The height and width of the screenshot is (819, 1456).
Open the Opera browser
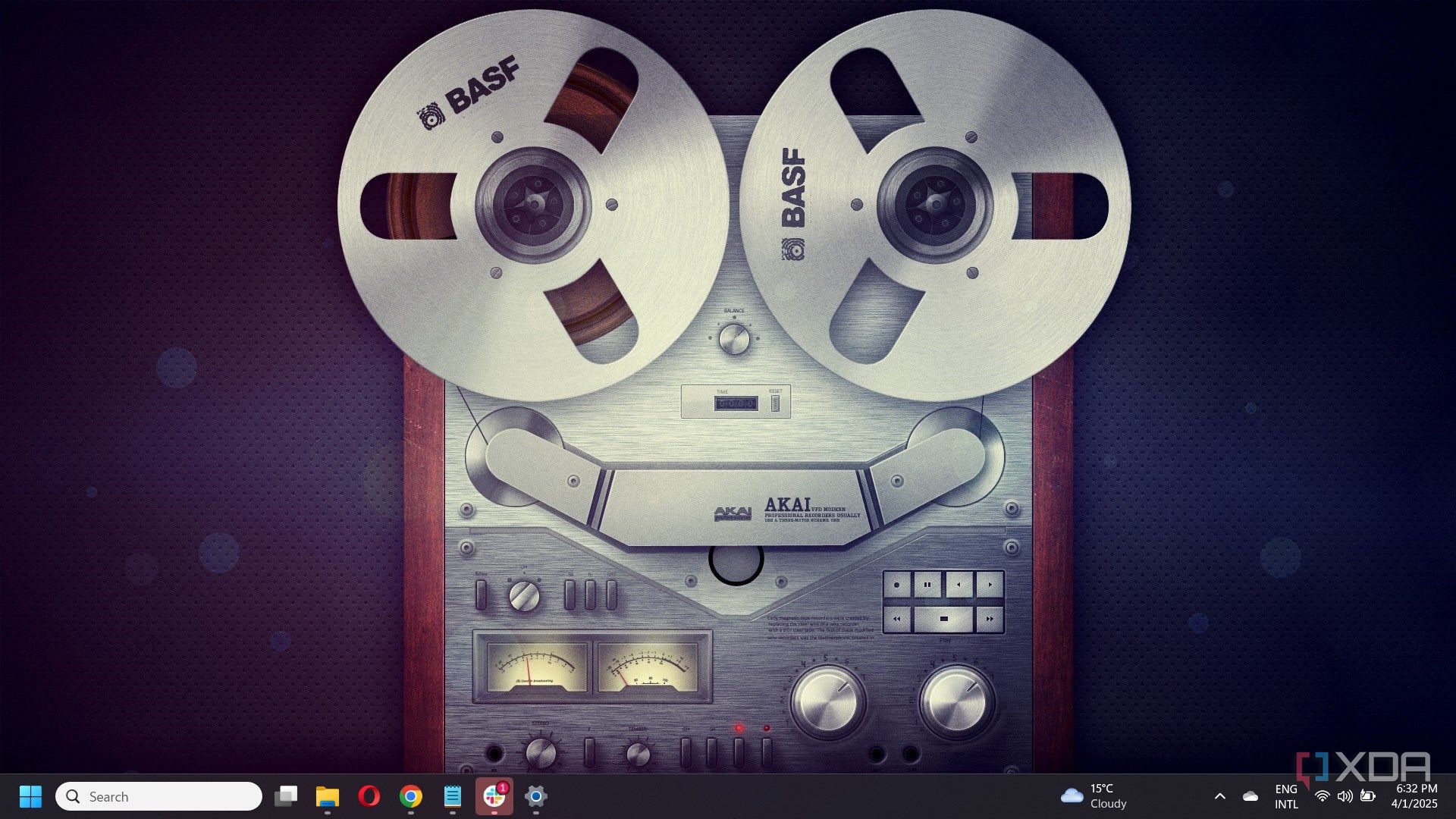point(369,796)
